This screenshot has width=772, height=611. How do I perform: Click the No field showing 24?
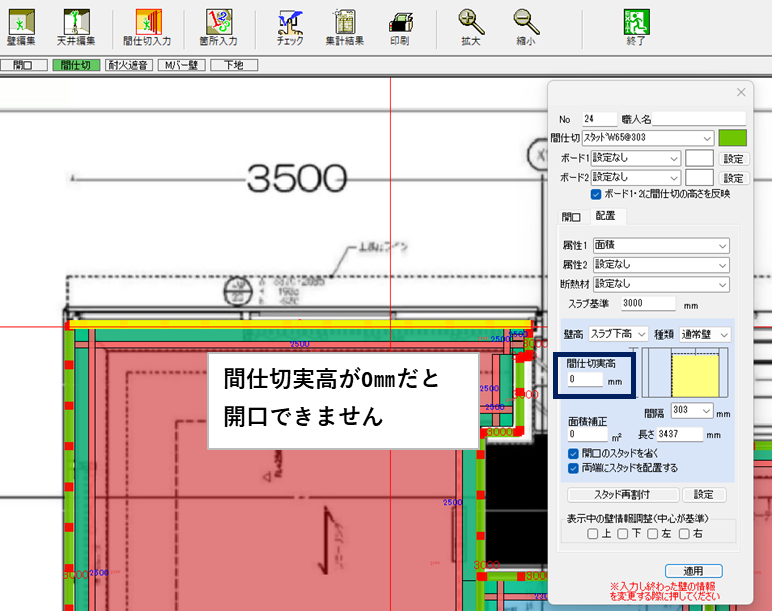(x=599, y=119)
